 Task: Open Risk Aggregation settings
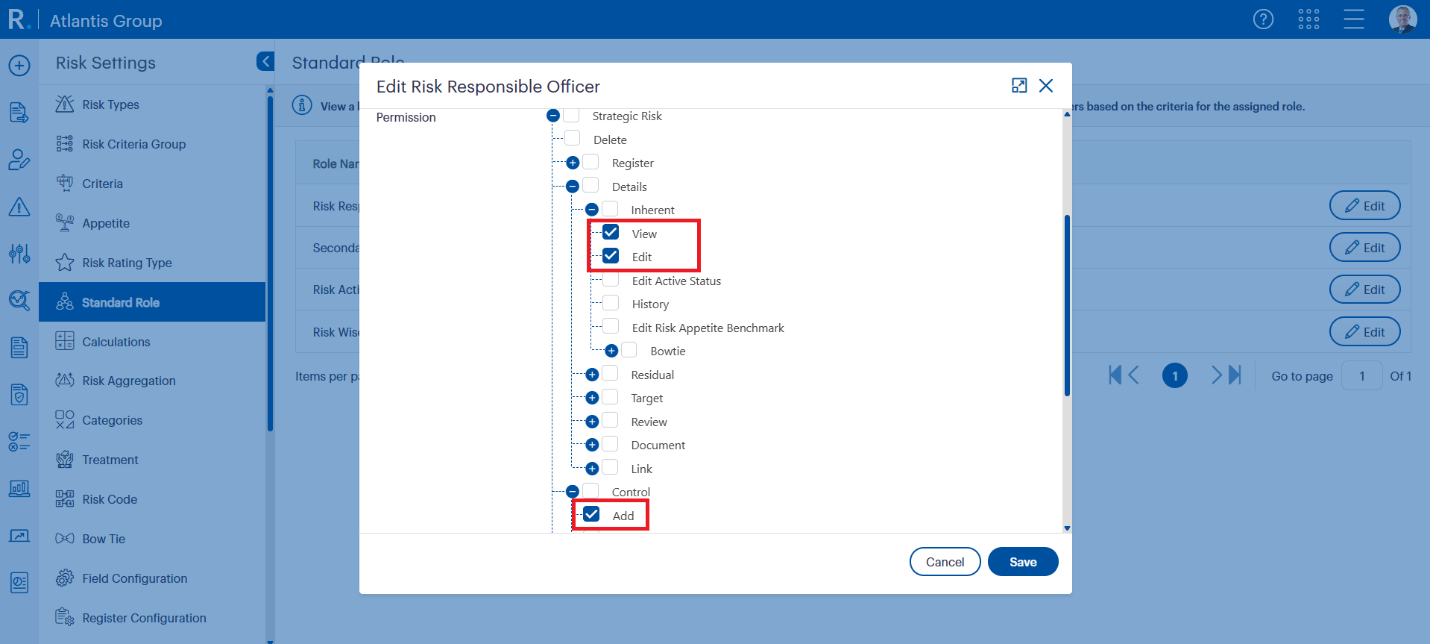[152, 381]
